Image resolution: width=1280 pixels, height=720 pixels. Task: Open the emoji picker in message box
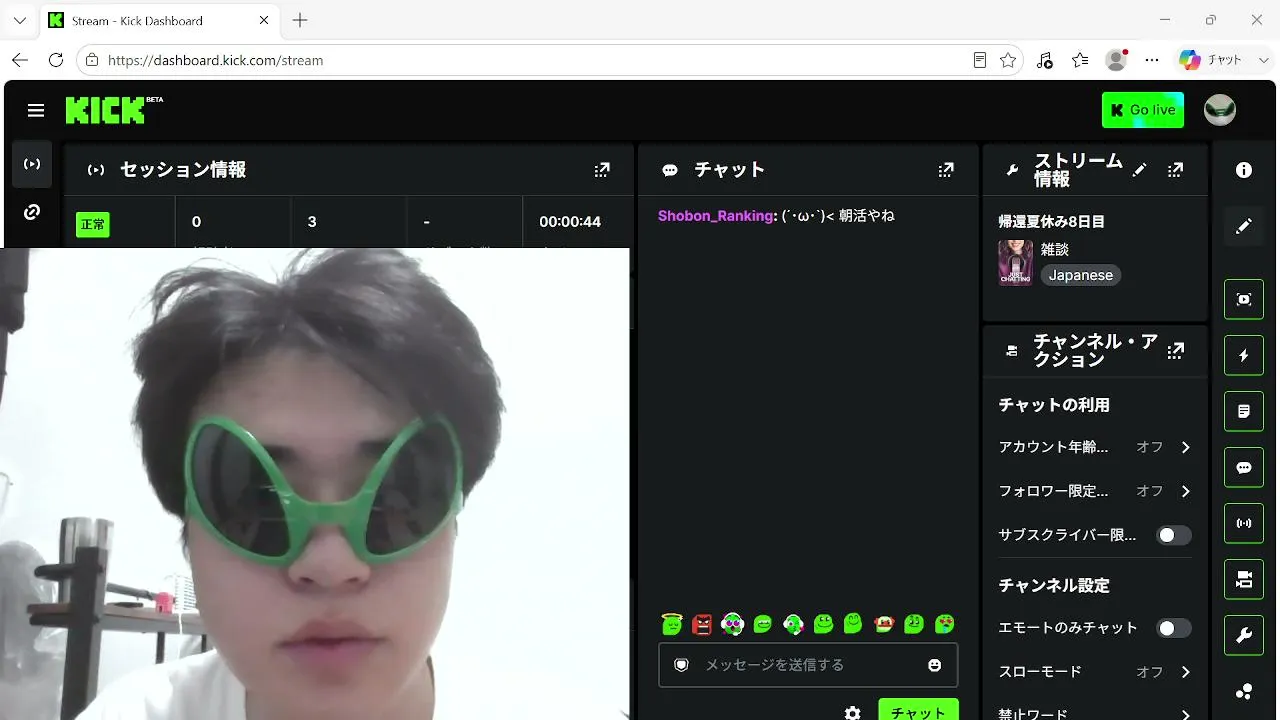(935, 665)
